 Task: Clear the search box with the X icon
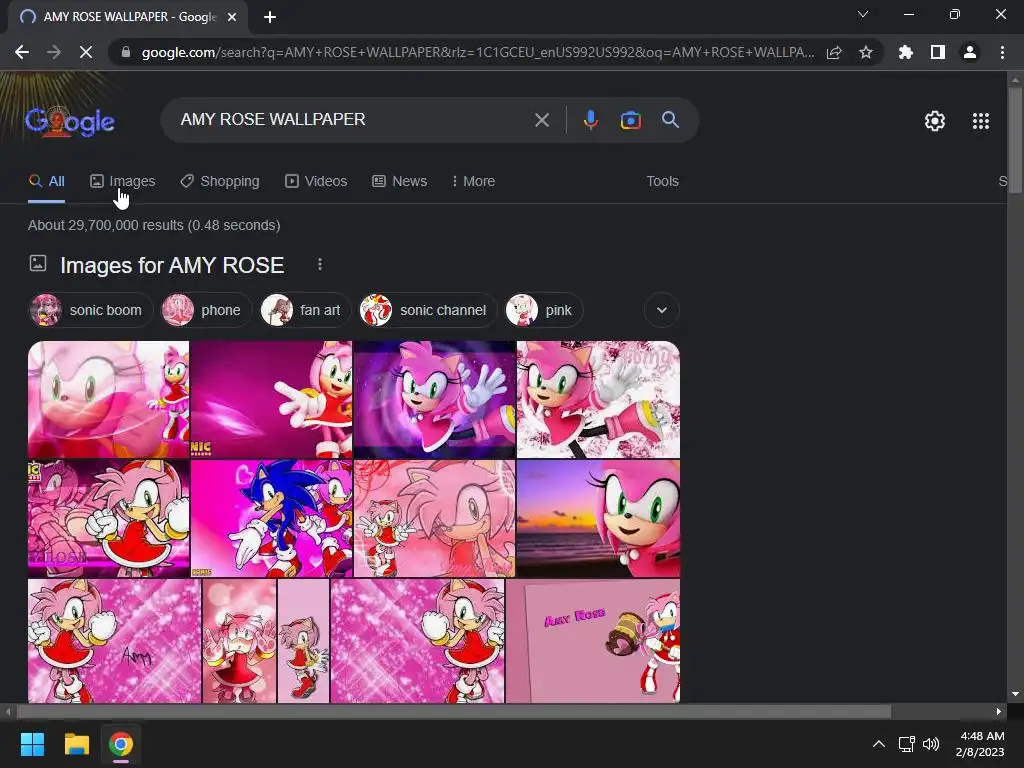pyautogui.click(x=541, y=120)
